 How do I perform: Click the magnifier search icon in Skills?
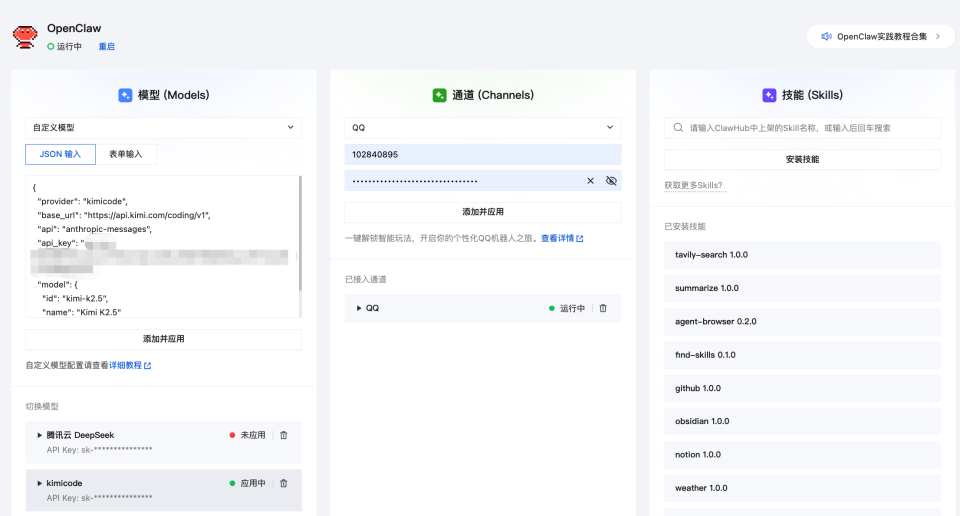click(x=678, y=128)
